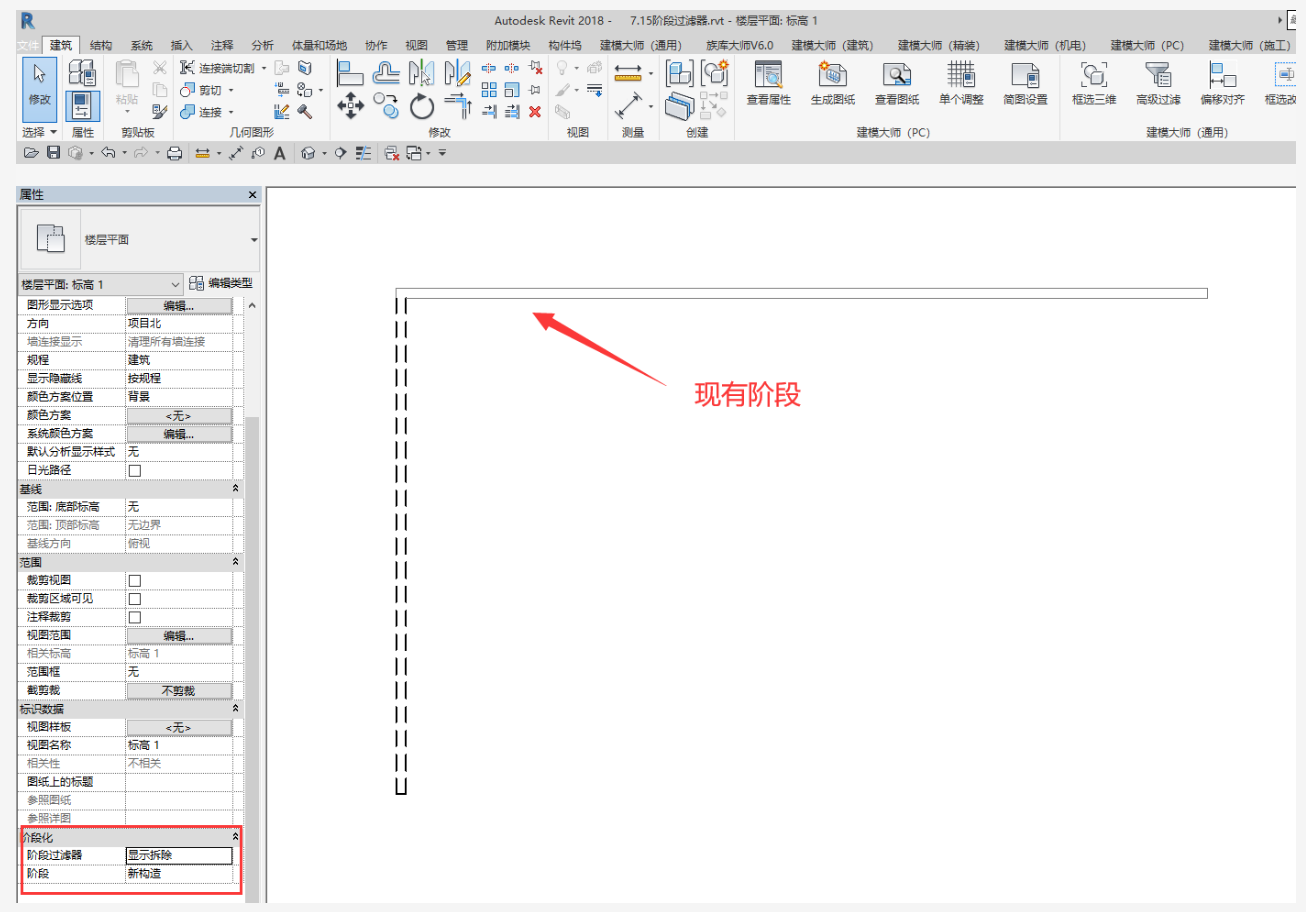Select the 管理 ribbon tab
Screen dimensions: 1306x912
[x=456, y=45]
